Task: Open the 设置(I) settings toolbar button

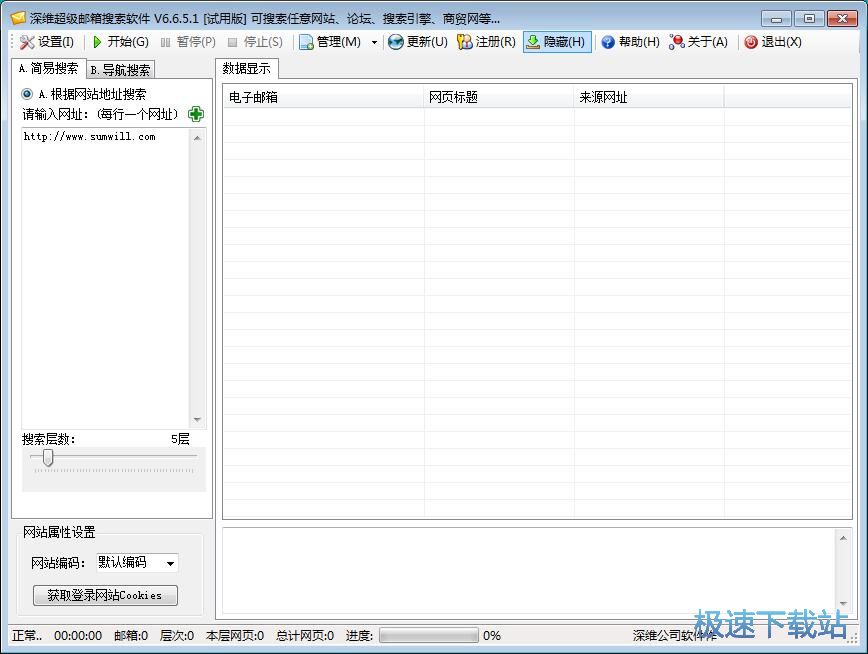Action: 47,42
